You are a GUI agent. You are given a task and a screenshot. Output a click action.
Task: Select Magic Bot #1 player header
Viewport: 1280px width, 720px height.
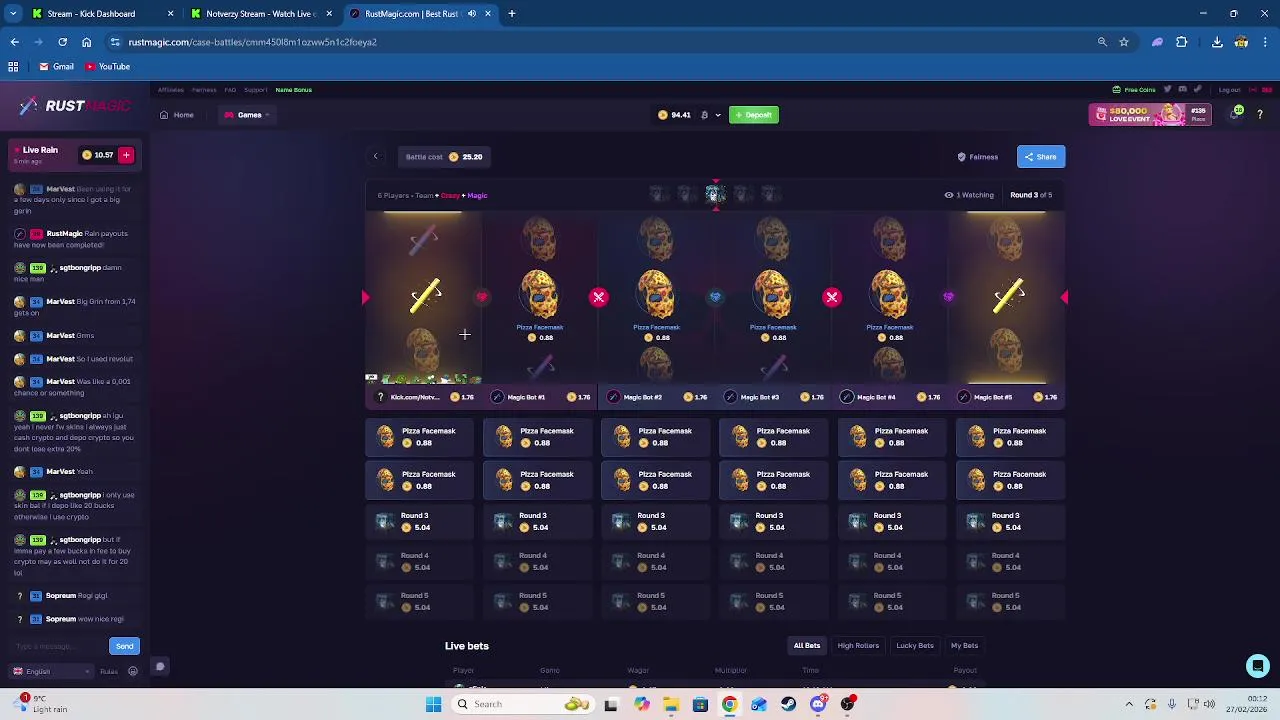tap(540, 397)
